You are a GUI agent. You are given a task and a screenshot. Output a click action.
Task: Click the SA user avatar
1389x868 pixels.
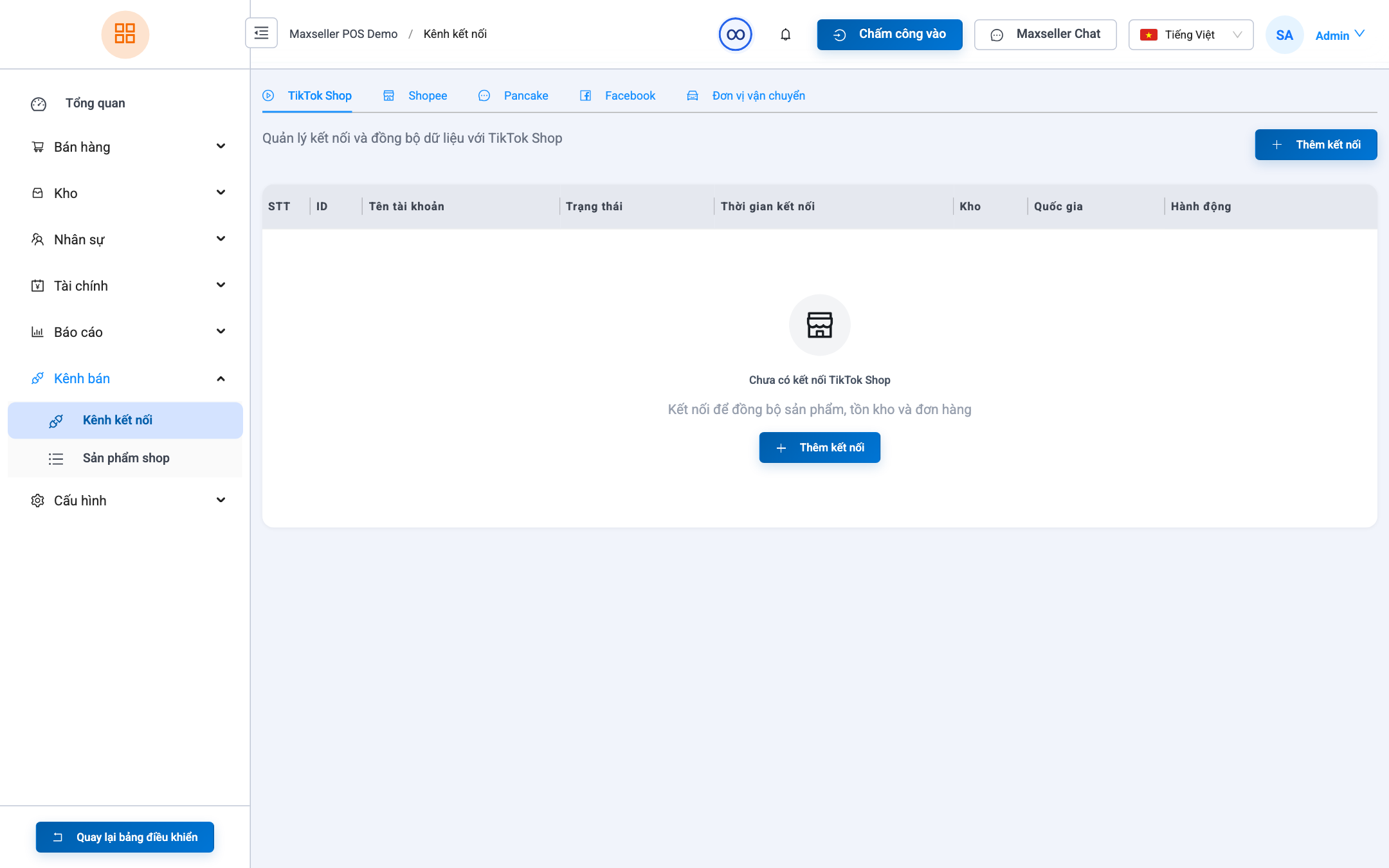pyautogui.click(x=1284, y=35)
